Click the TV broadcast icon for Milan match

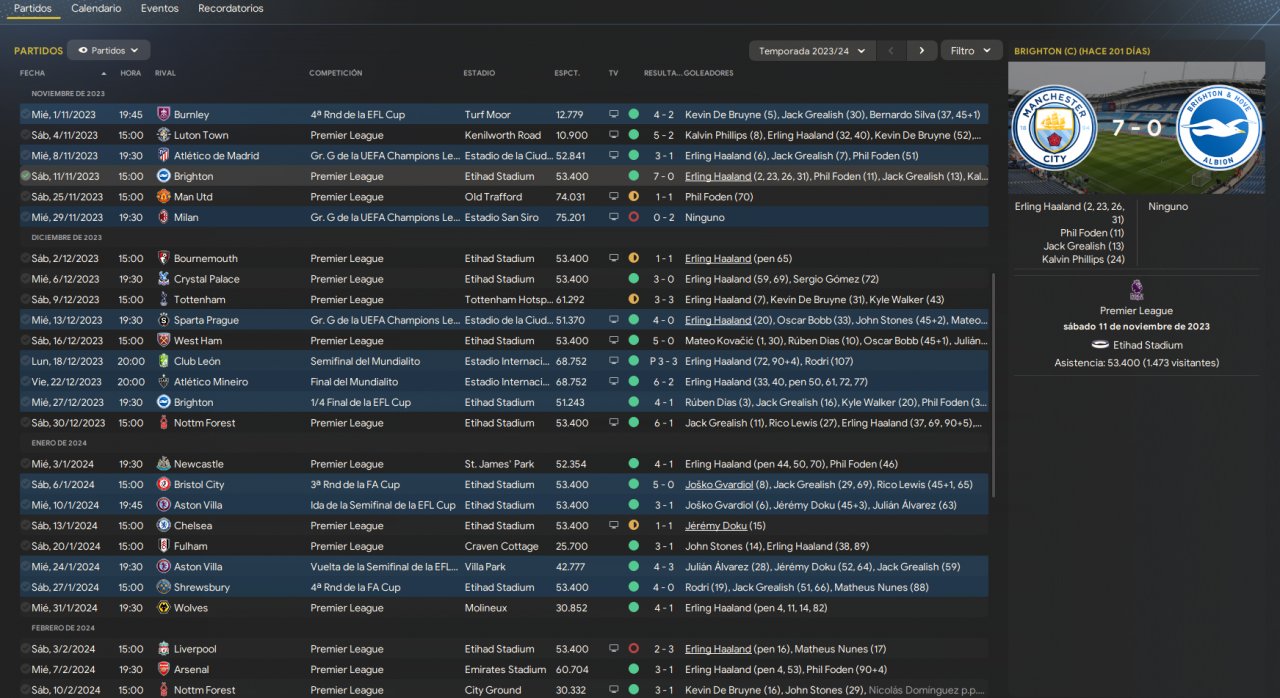[614, 217]
